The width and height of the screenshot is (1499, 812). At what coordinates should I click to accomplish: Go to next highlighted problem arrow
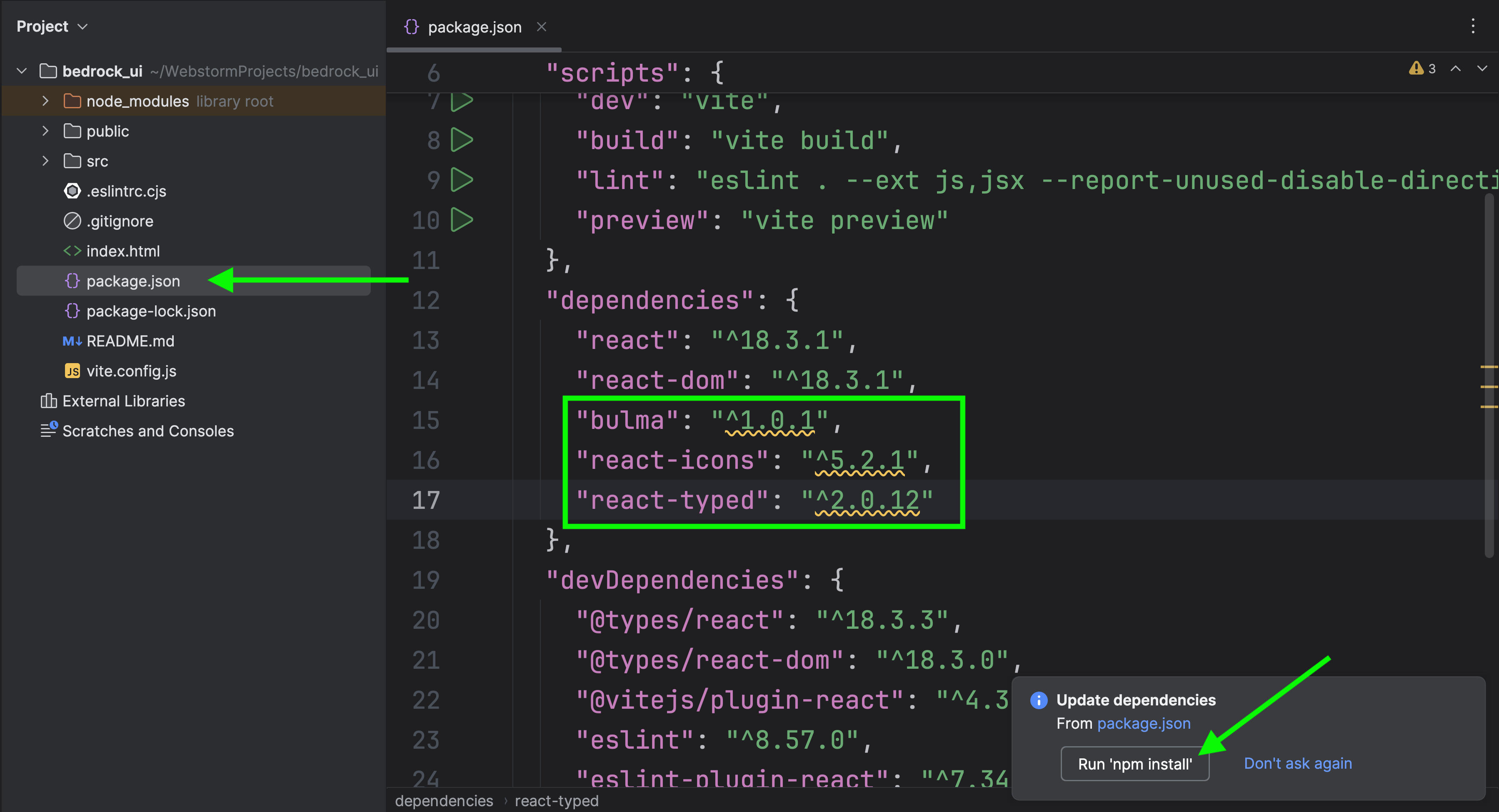pos(1482,69)
